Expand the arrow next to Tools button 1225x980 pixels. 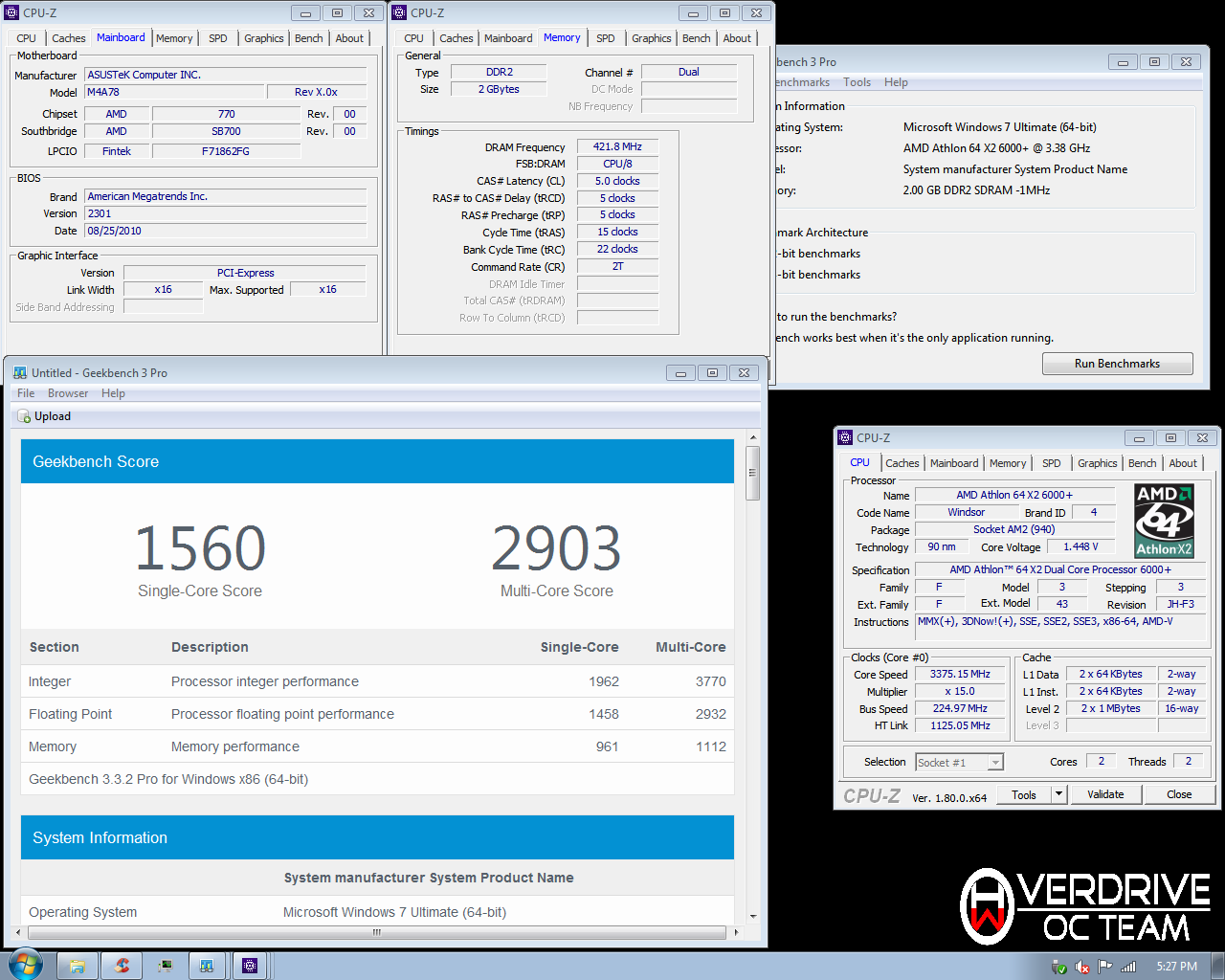pyautogui.click(x=1058, y=794)
